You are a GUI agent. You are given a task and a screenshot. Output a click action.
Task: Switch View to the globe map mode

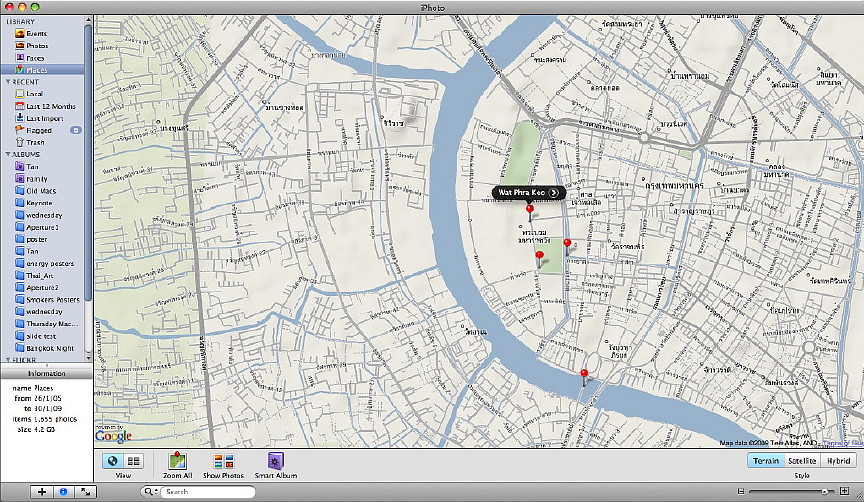click(x=112, y=461)
